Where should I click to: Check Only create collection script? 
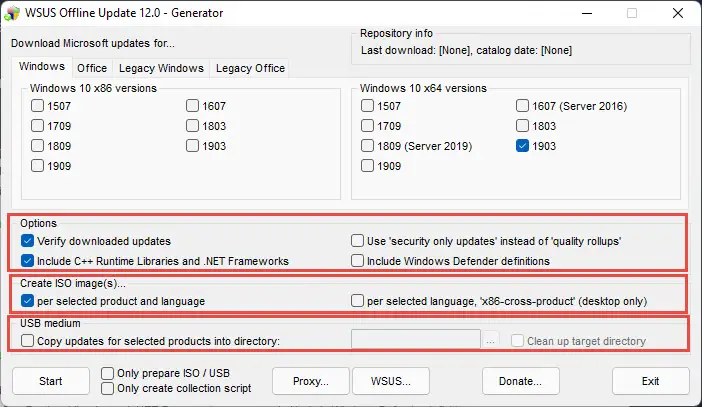tap(107, 388)
